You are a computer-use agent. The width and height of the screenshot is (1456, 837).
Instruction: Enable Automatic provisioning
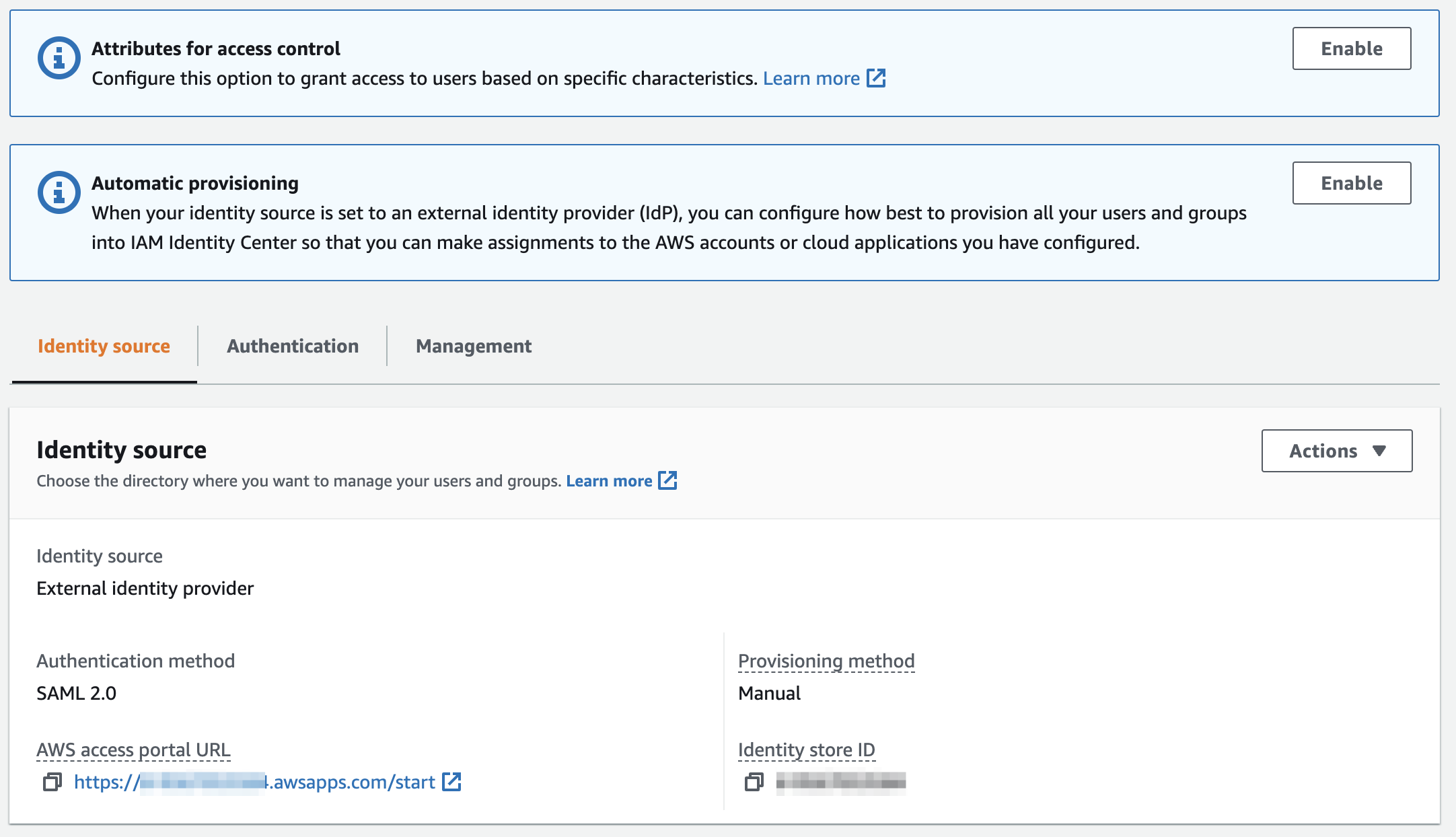pos(1352,183)
